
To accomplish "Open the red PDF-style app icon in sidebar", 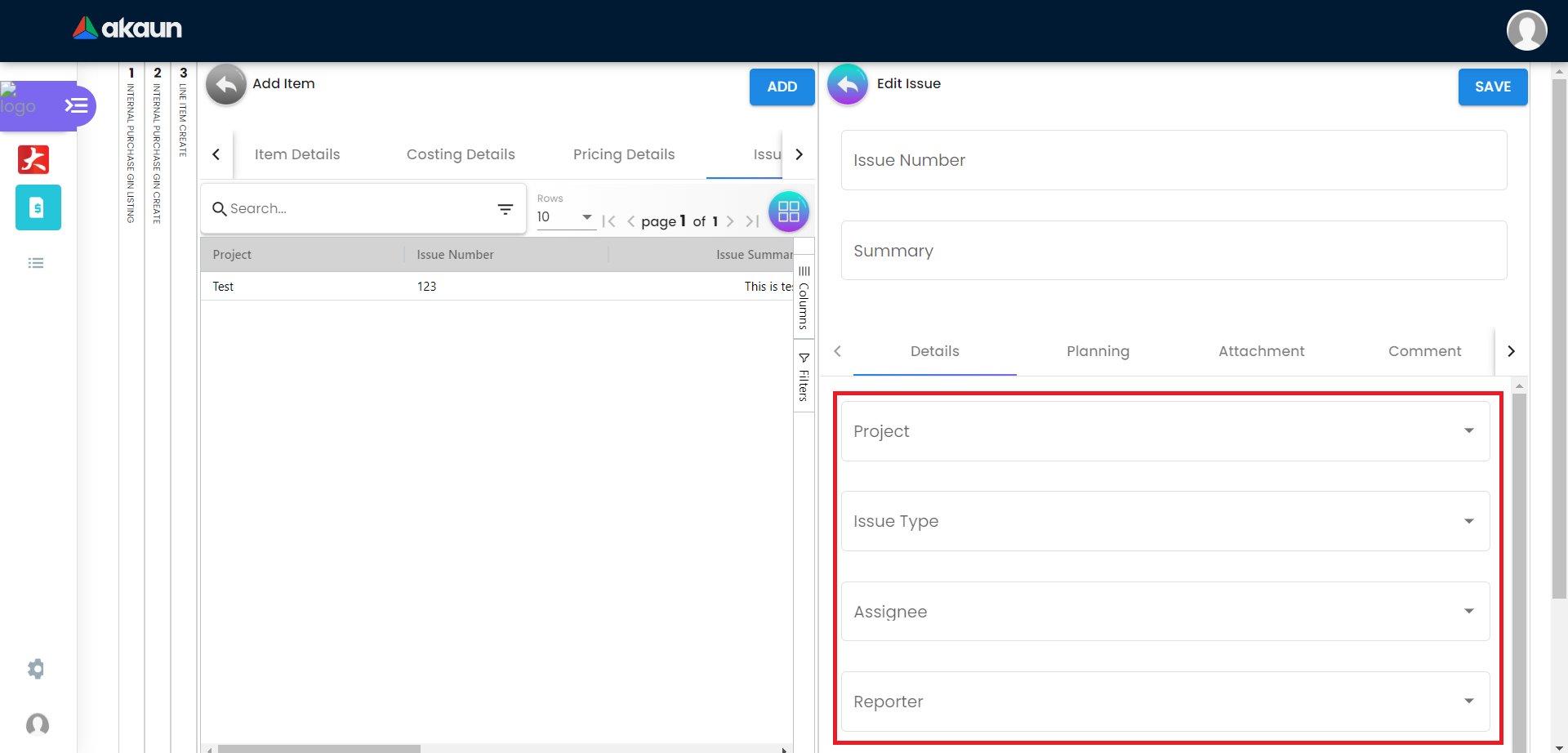I will point(33,159).
